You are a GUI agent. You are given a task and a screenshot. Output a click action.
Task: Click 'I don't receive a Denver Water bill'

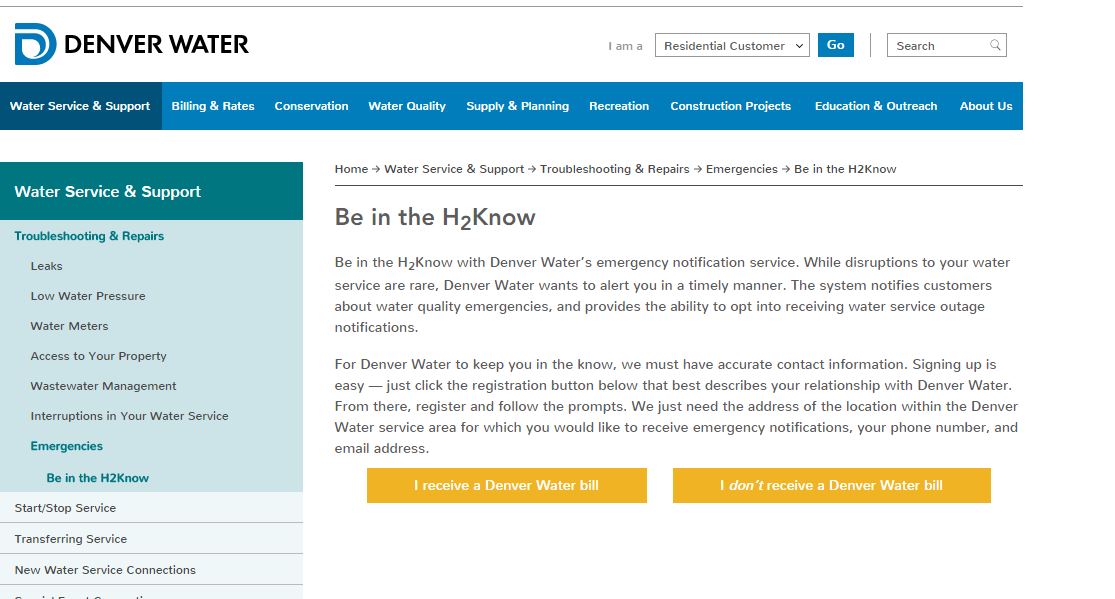(831, 485)
